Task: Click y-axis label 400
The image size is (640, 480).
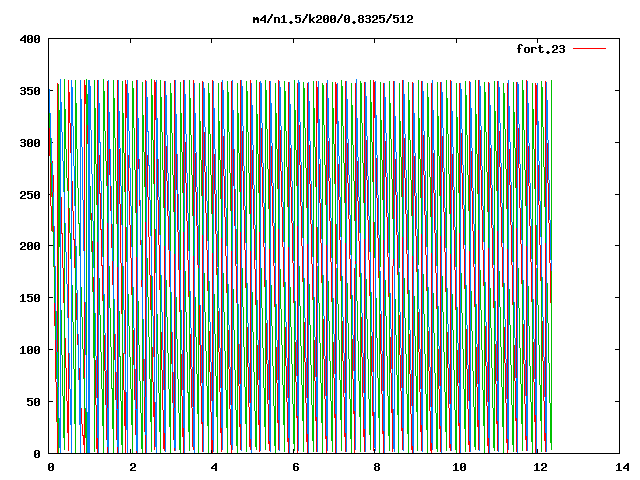Action: (30, 39)
